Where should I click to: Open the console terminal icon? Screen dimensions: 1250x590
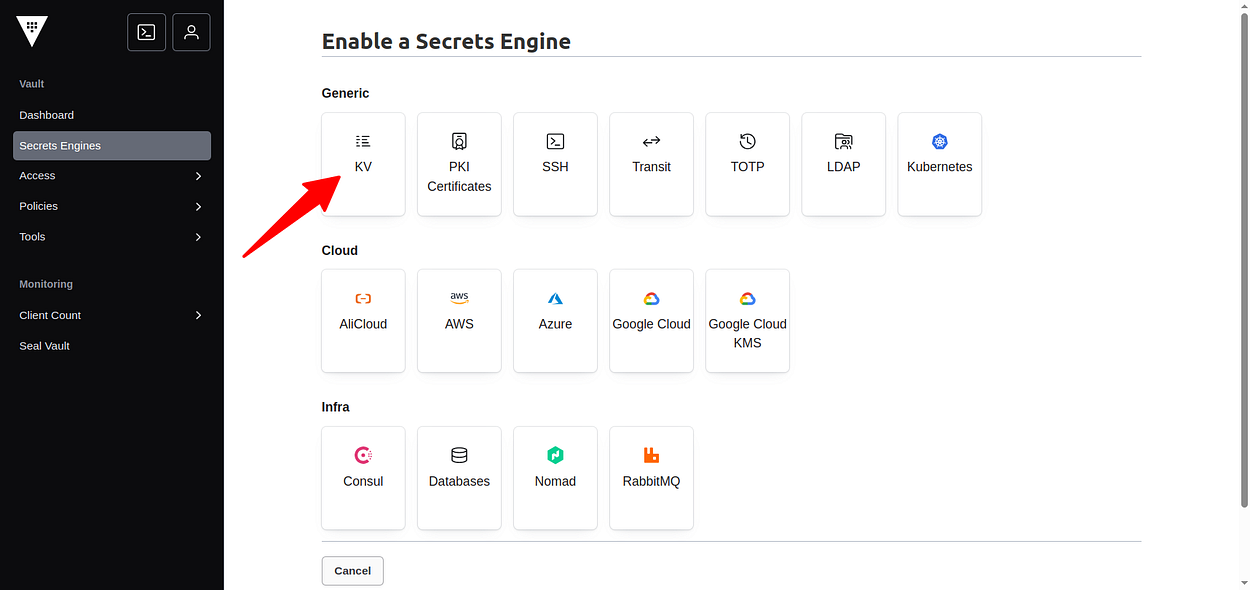tap(146, 32)
